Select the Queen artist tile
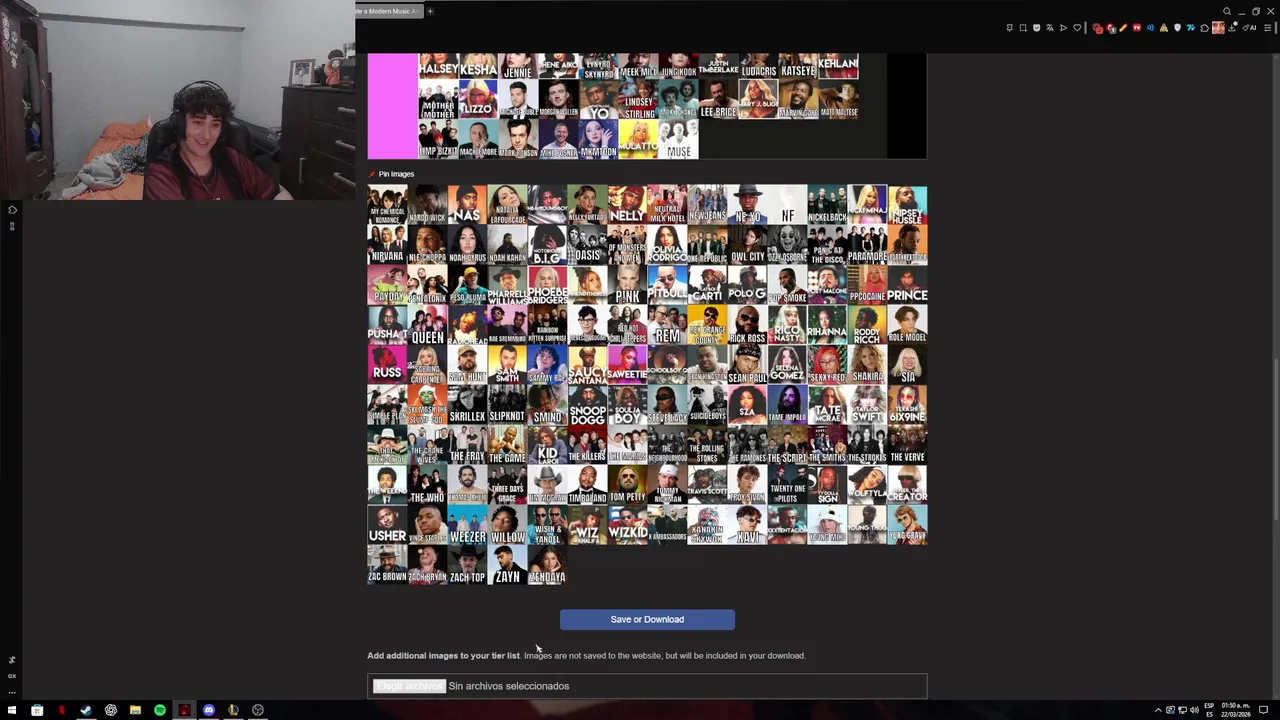Screen dimensions: 1280x720 (x=428, y=325)
